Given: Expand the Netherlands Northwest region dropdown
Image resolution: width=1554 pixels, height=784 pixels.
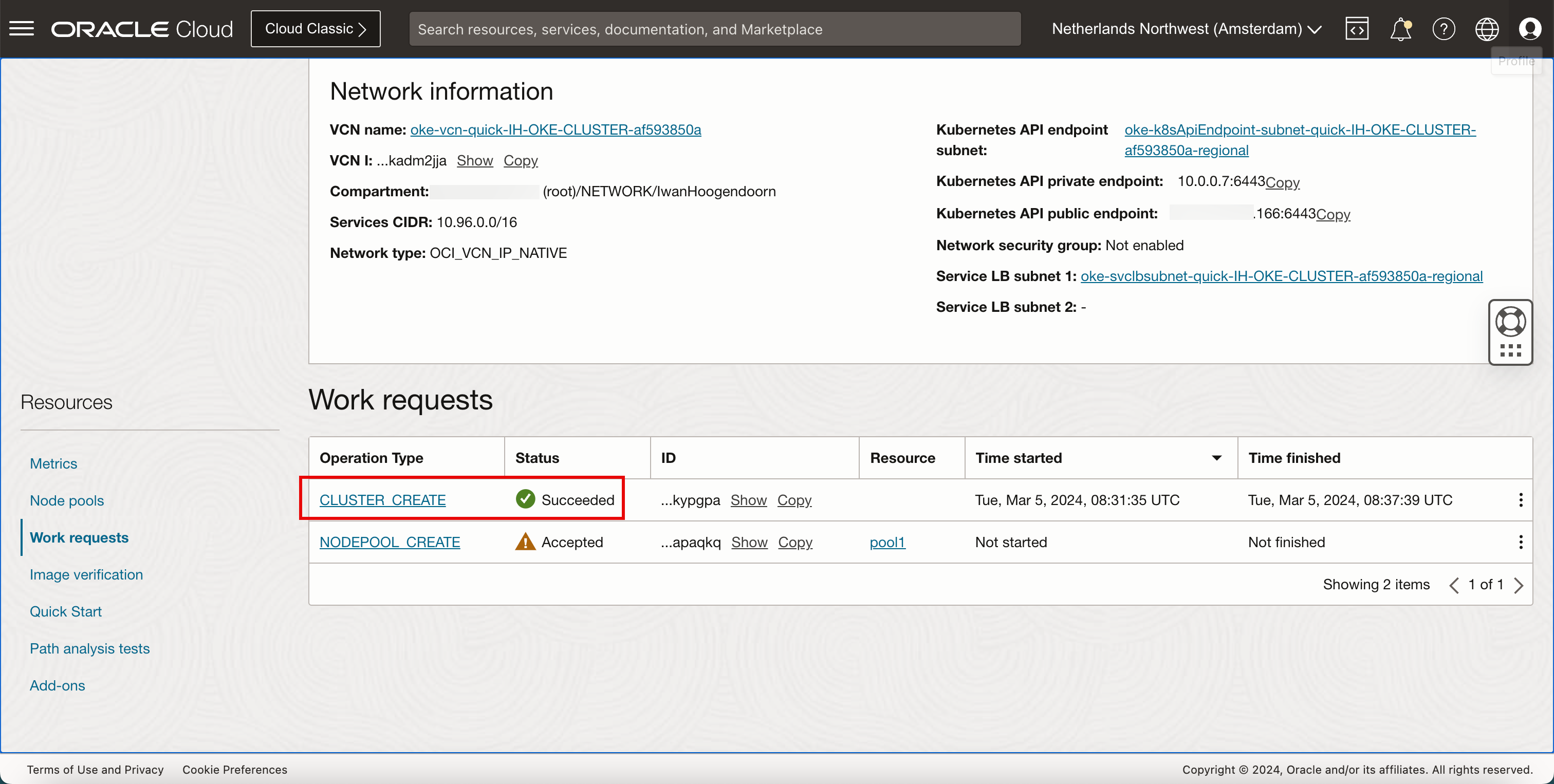Looking at the screenshot, I should (x=1186, y=28).
